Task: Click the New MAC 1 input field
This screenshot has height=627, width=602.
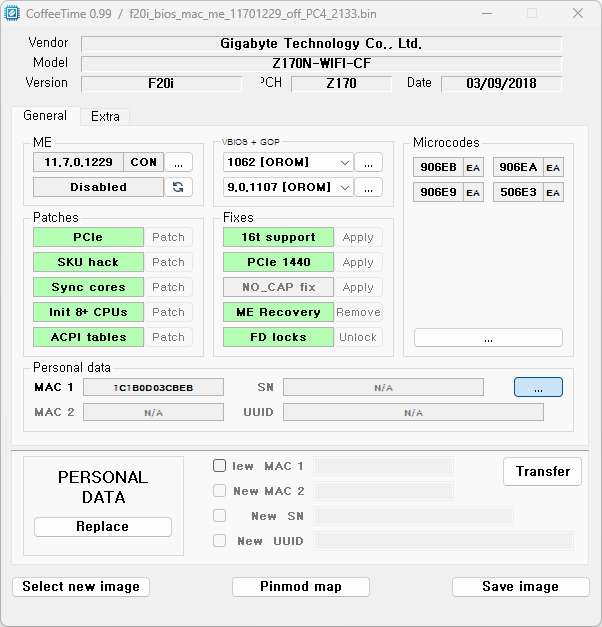Action: coord(383,466)
